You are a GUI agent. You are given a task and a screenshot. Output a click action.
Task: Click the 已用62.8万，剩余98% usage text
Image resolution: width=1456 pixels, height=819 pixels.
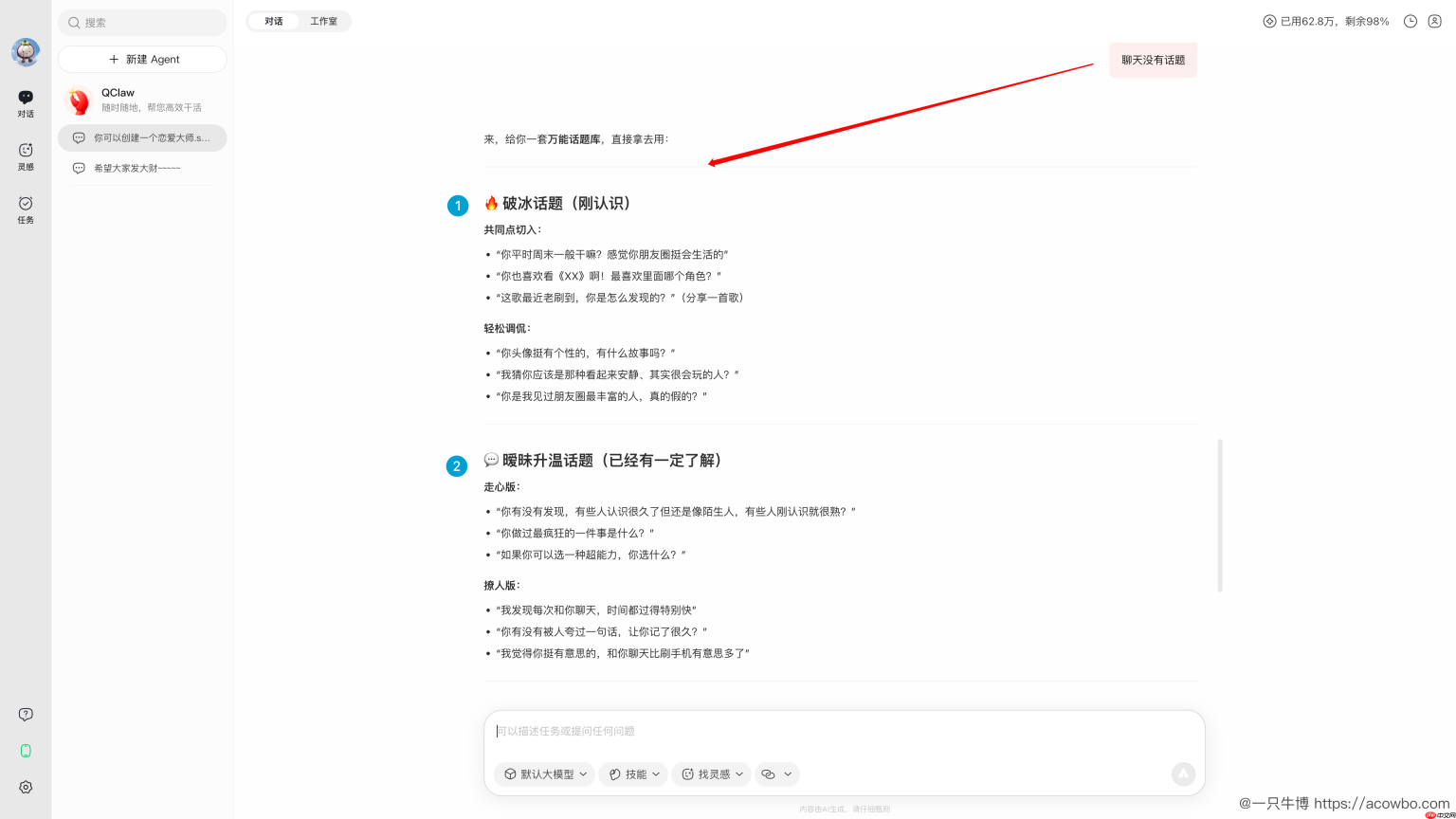(x=1335, y=21)
